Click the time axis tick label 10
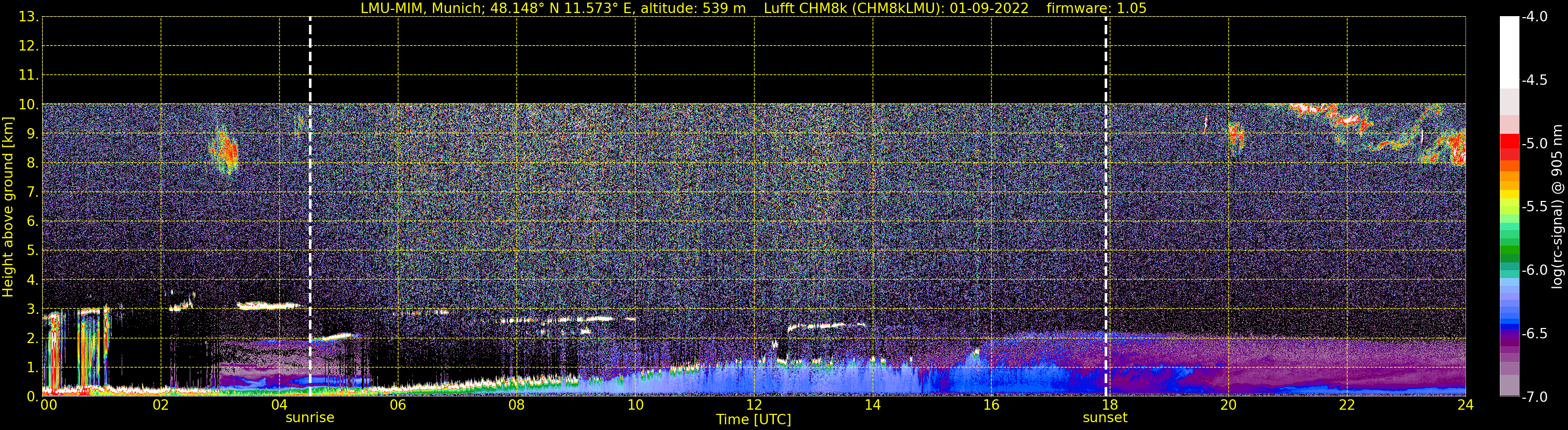This screenshot has height=430, width=1568. [x=636, y=405]
